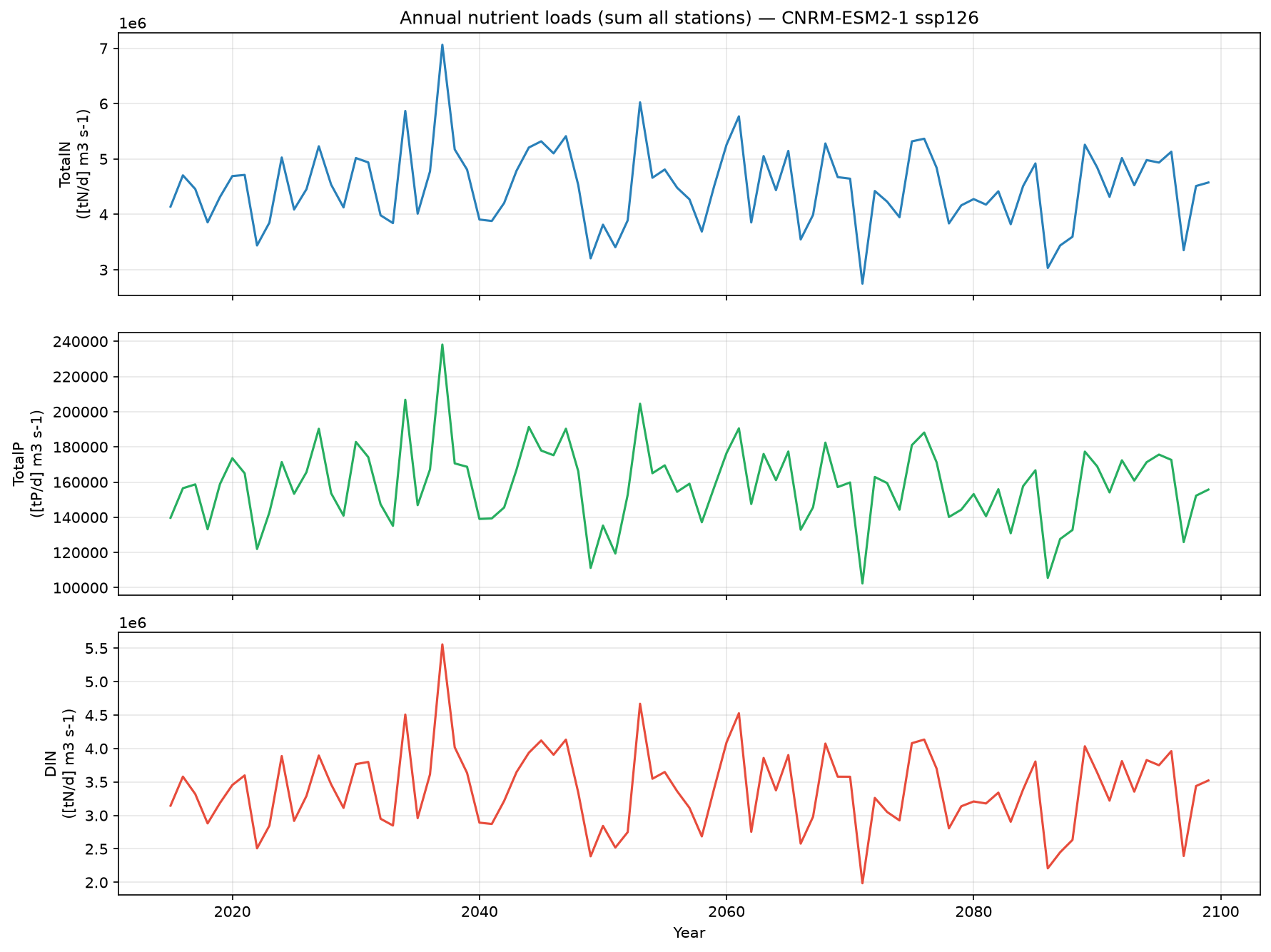Viewport: 1271px width, 952px height.
Task: Click the lowest dip of blue TotalN line
Action: point(862,283)
